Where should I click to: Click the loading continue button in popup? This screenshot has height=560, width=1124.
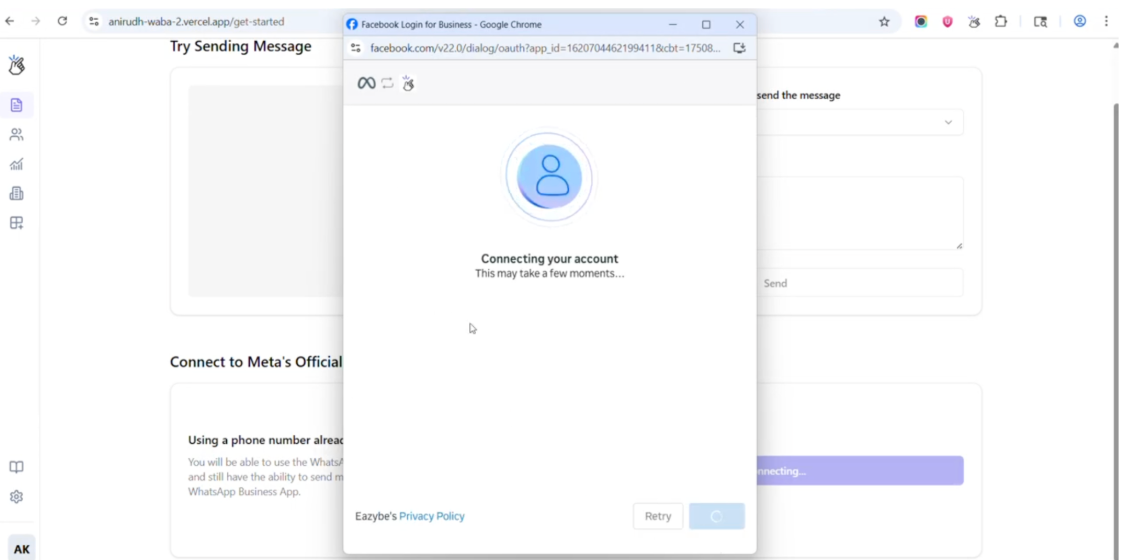(717, 516)
